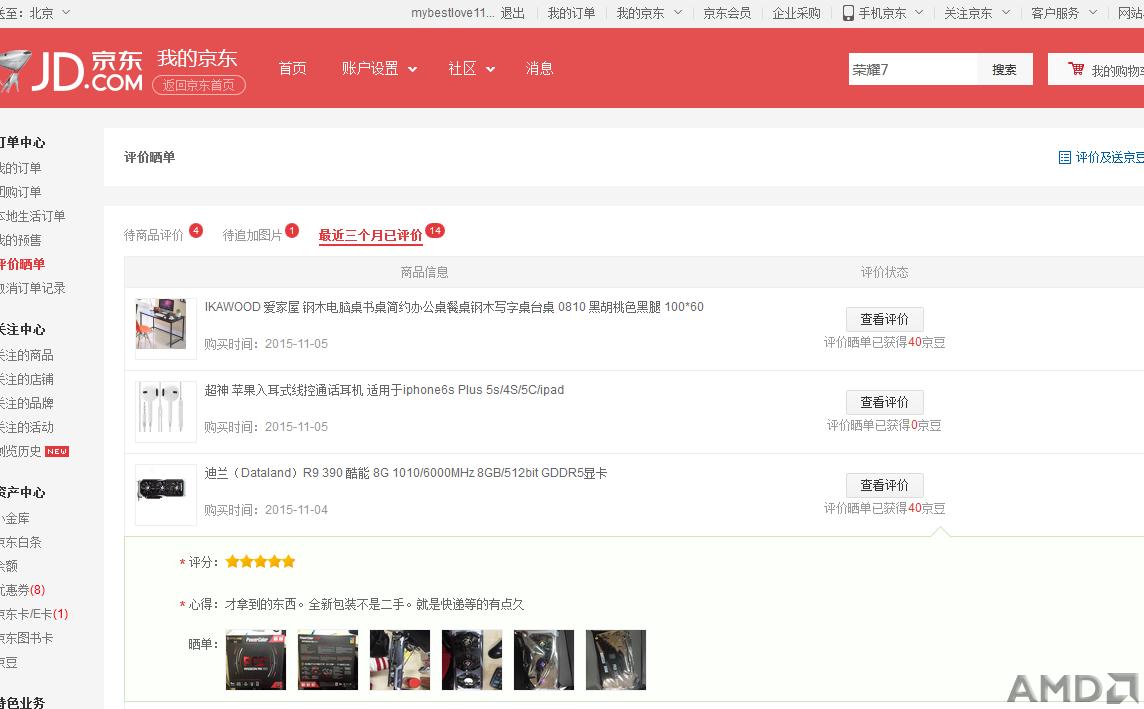Screen dimensions: 1144x709
Task: Click the JD.COM logo
Action: tap(72, 71)
